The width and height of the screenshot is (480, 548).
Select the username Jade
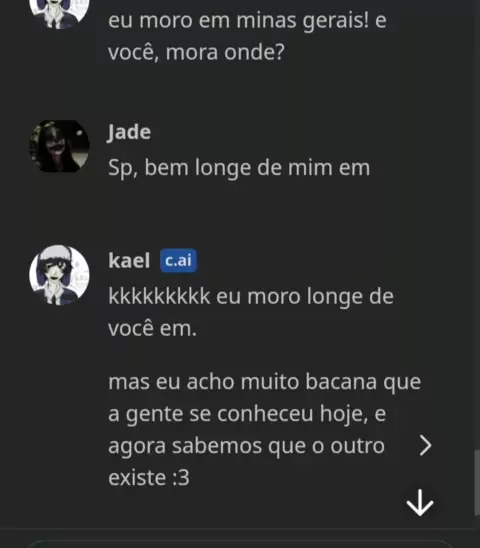pyautogui.click(x=129, y=132)
